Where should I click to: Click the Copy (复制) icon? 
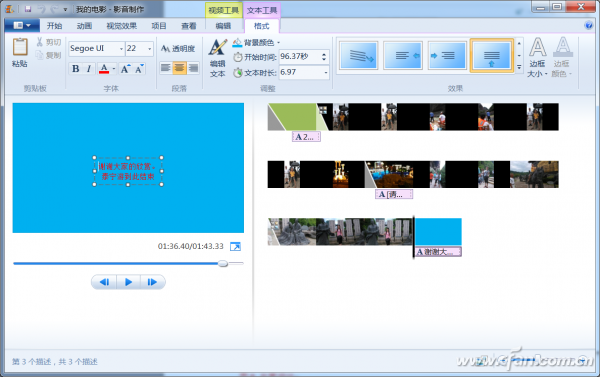[x=39, y=55]
